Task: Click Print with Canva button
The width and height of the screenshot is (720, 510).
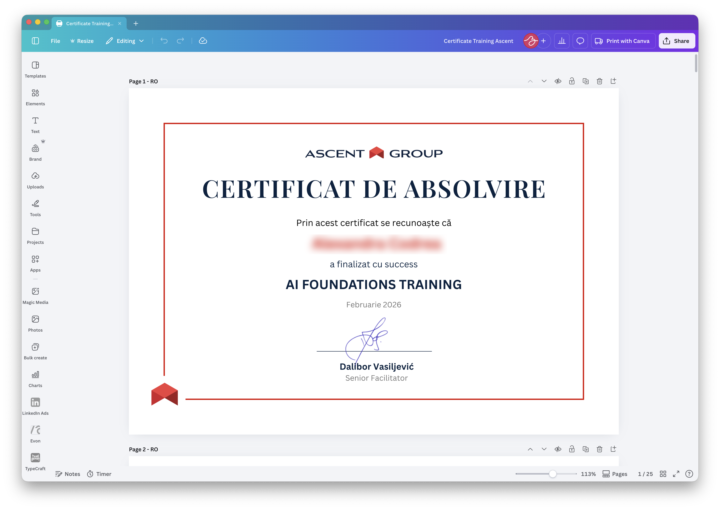Action: 622,41
